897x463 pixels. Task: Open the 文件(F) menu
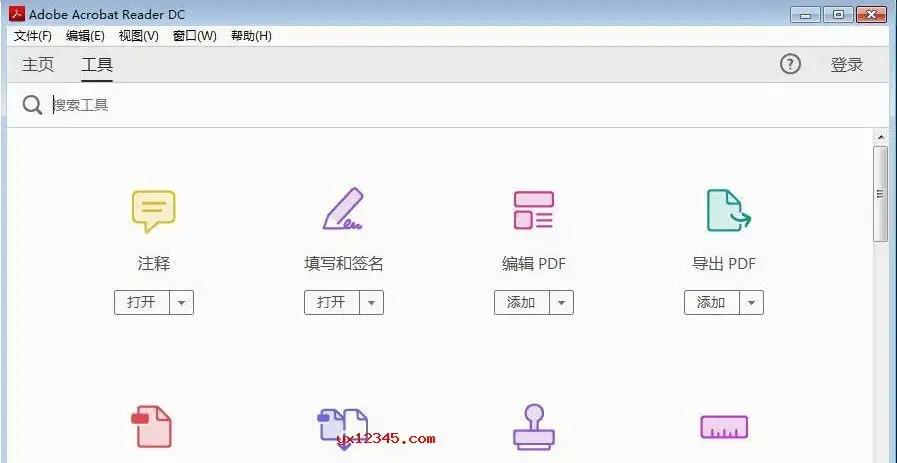33,36
